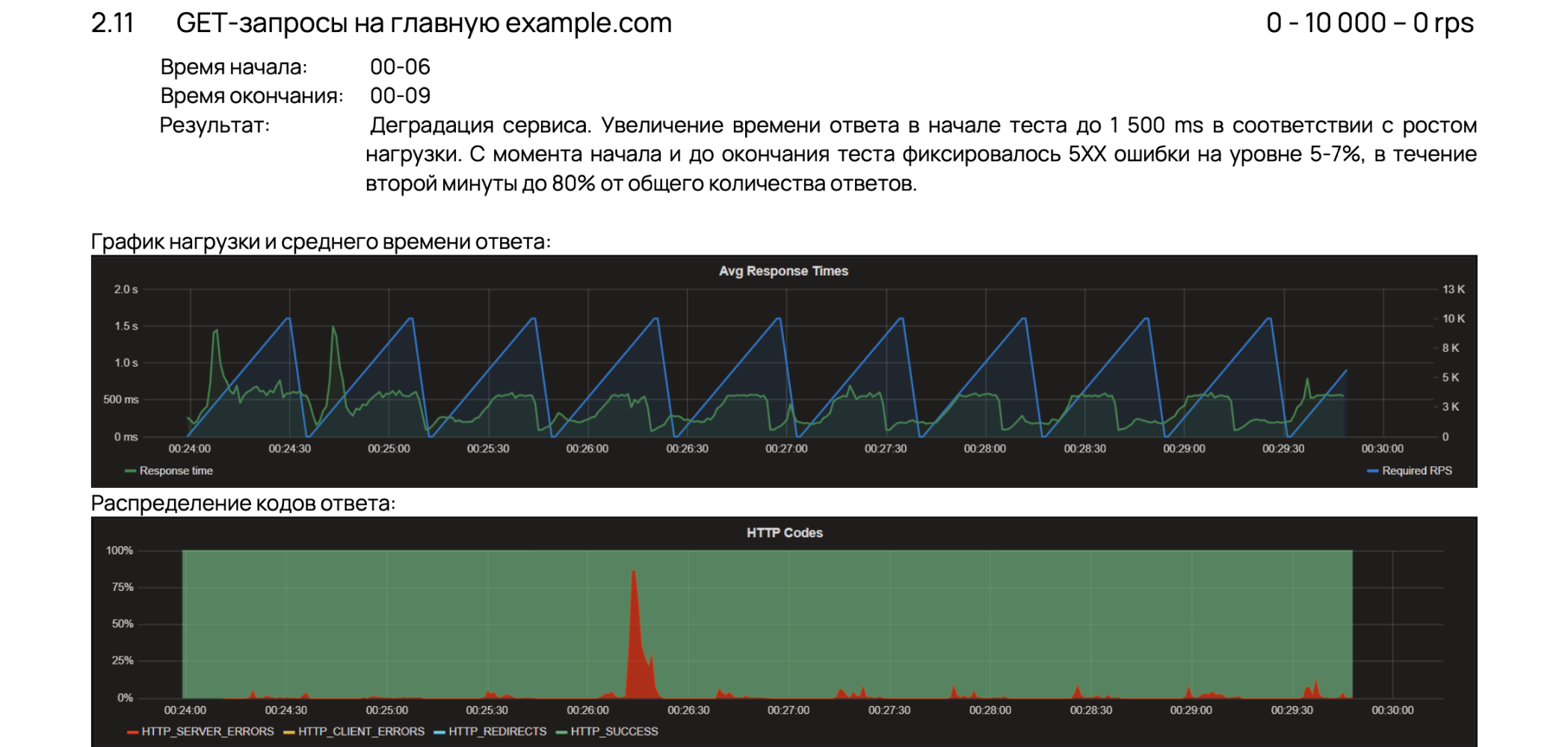Select the '0 - 10 000 – 0 rps' heading text
The width and height of the screenshot is (1568, 747).
tap(1369, 23)
